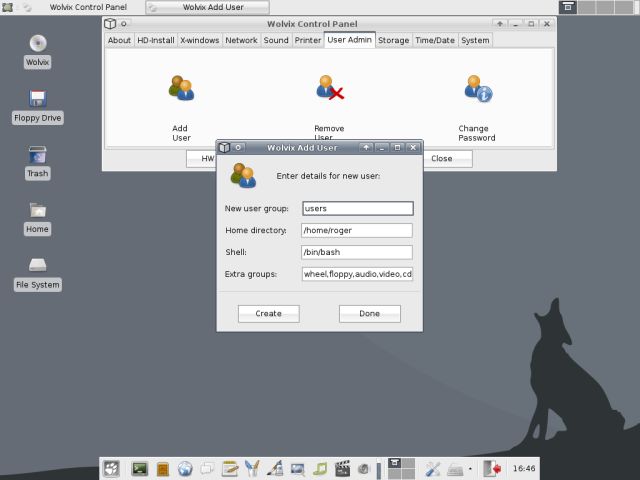Switch to the Printer tab
This screenshot has height=480, width=640.
click(308, 40)
